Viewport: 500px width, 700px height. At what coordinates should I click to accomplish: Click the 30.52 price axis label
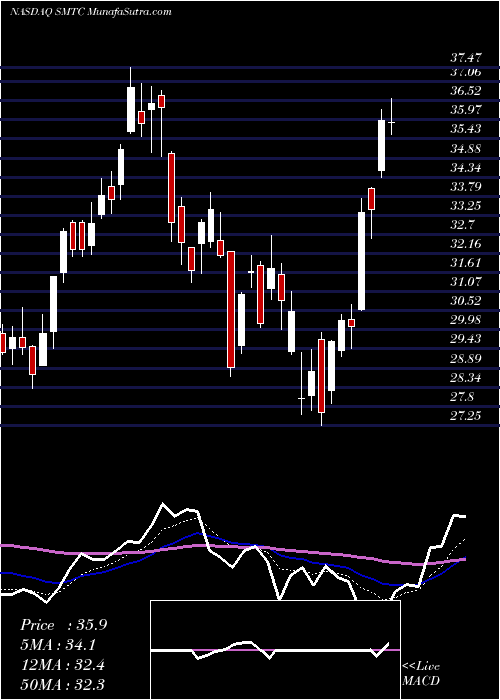[x=466, y=300]
